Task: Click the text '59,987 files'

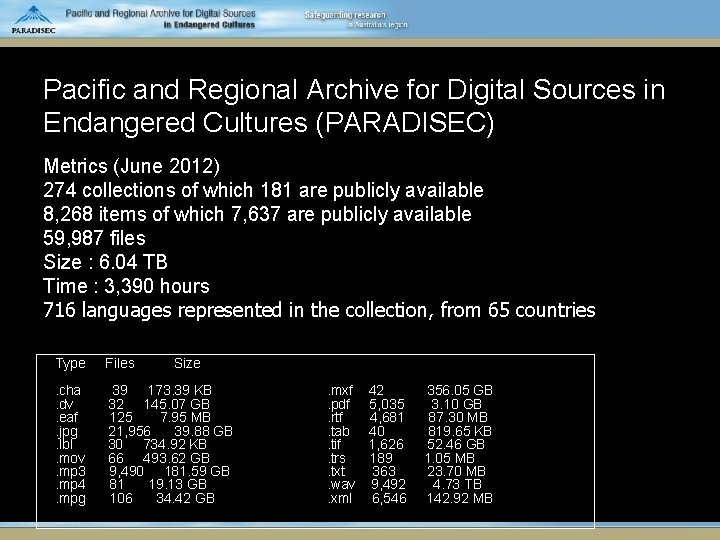Action: pyautogui.click(x=94, y=238)
